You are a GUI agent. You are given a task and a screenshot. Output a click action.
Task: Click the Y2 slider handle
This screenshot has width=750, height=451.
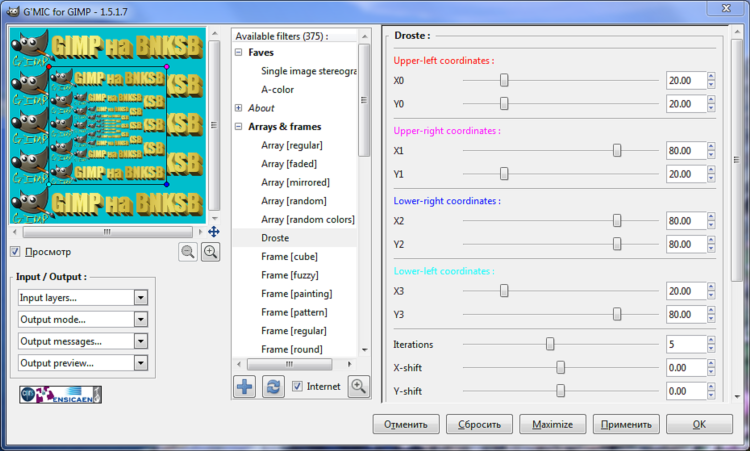[617, 244]
